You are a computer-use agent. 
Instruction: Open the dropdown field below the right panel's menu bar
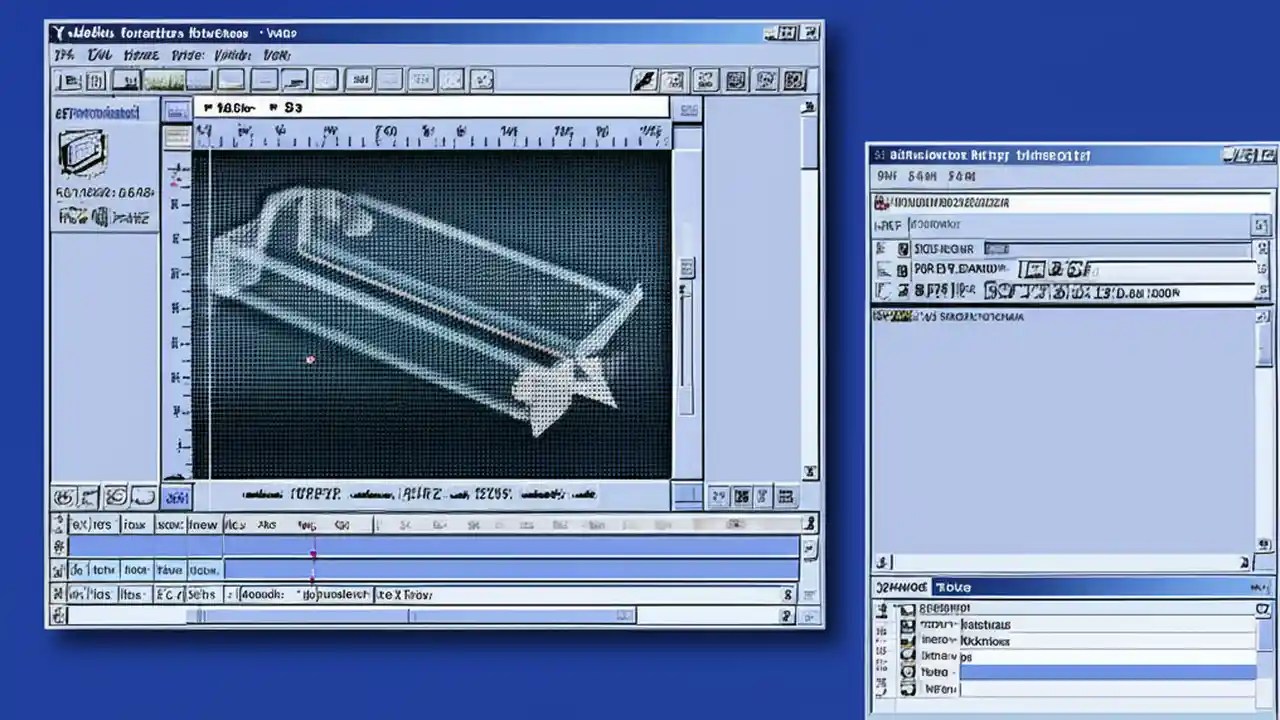pos(1070,224)
